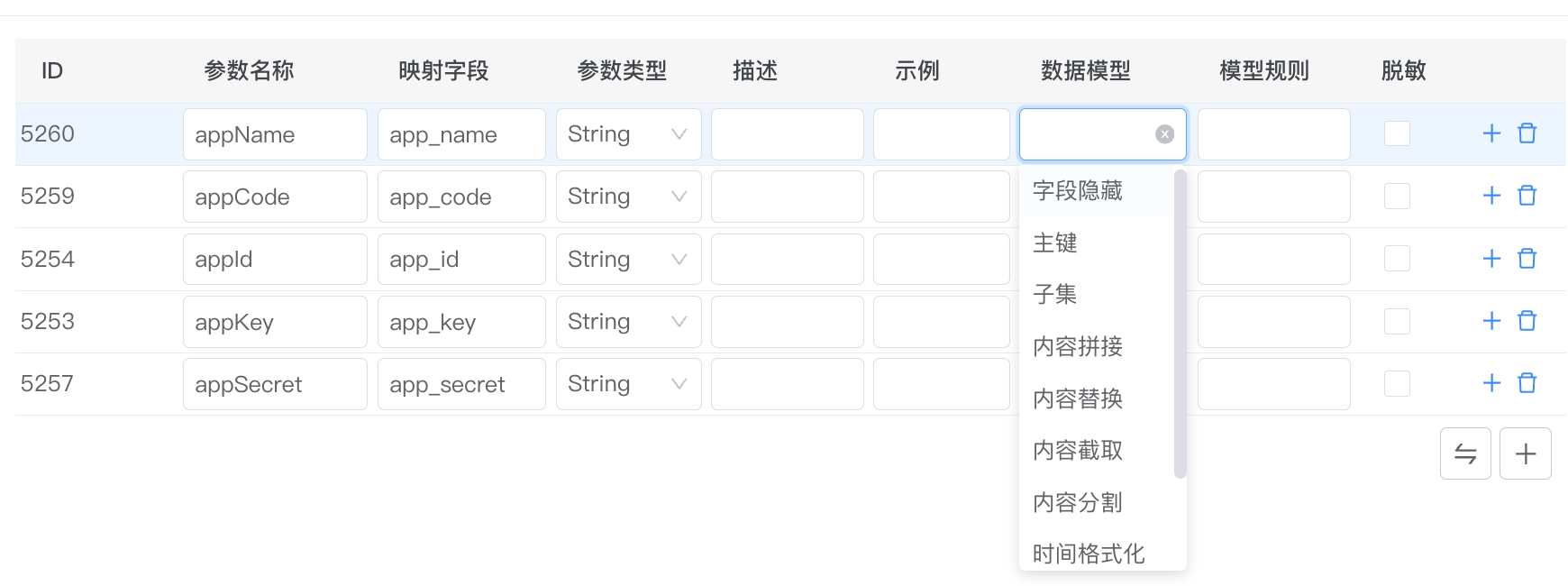Select 字段隐藏 from the dropdown list
This screenshot has height=586, width=1568.
[x=1078, y=191]
